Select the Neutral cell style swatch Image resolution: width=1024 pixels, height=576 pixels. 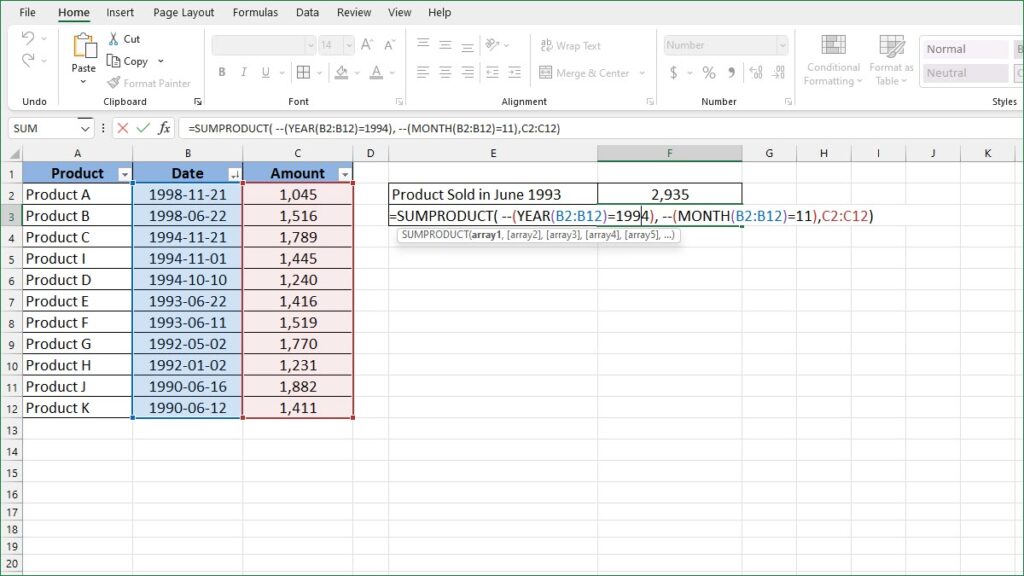click(964, 73)
